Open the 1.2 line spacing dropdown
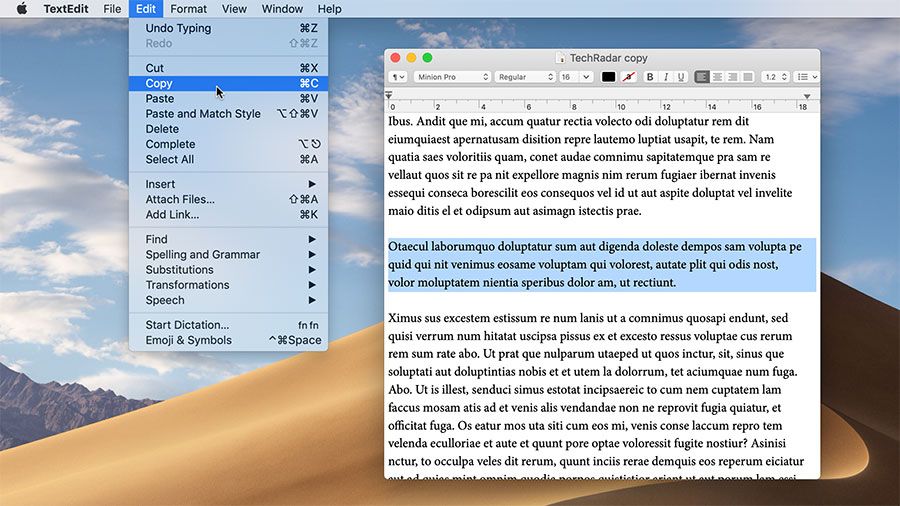 [x=775, y=77]
